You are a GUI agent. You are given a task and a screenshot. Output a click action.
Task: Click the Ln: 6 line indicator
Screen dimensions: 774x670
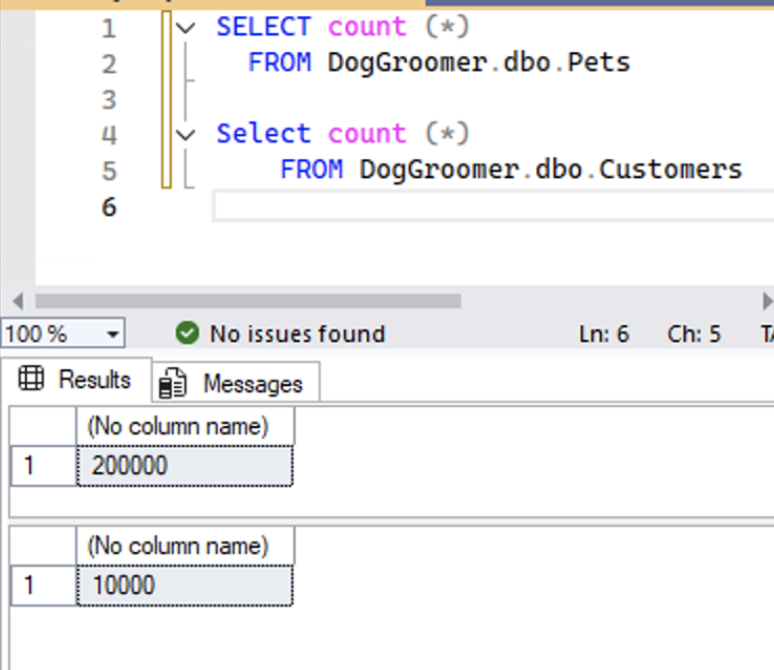(604, 334)
